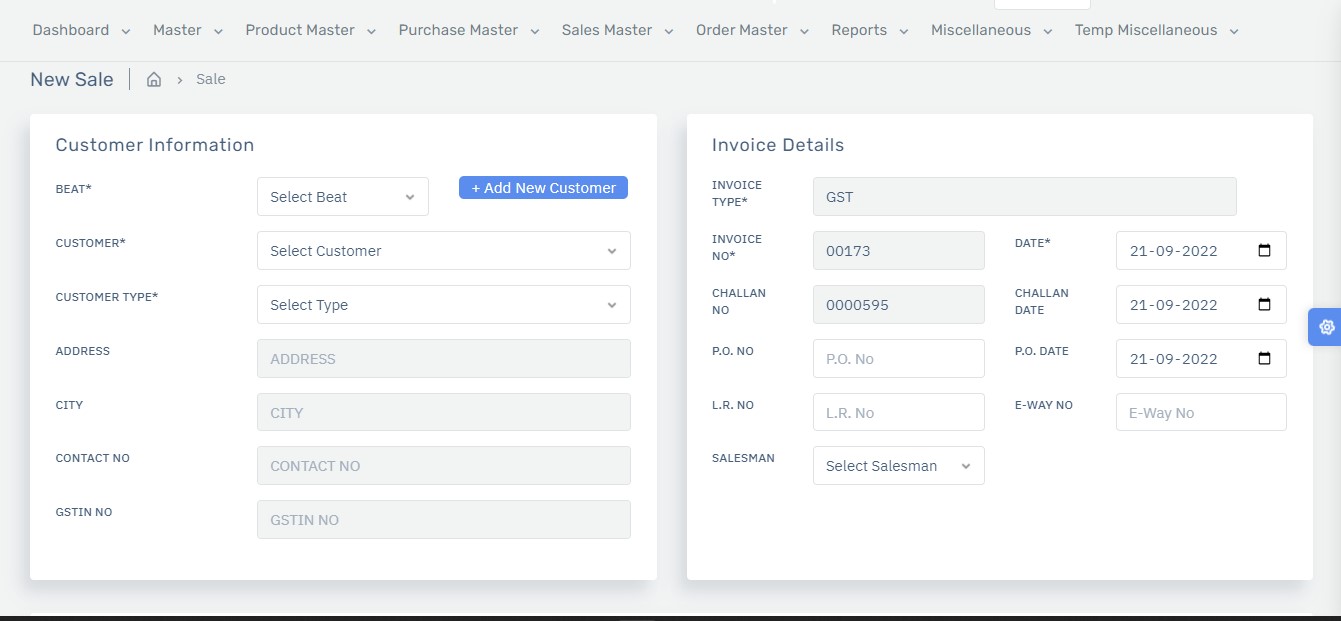Open the Dashboard menu
The image size is (1341, 621).
pos(81,30)
